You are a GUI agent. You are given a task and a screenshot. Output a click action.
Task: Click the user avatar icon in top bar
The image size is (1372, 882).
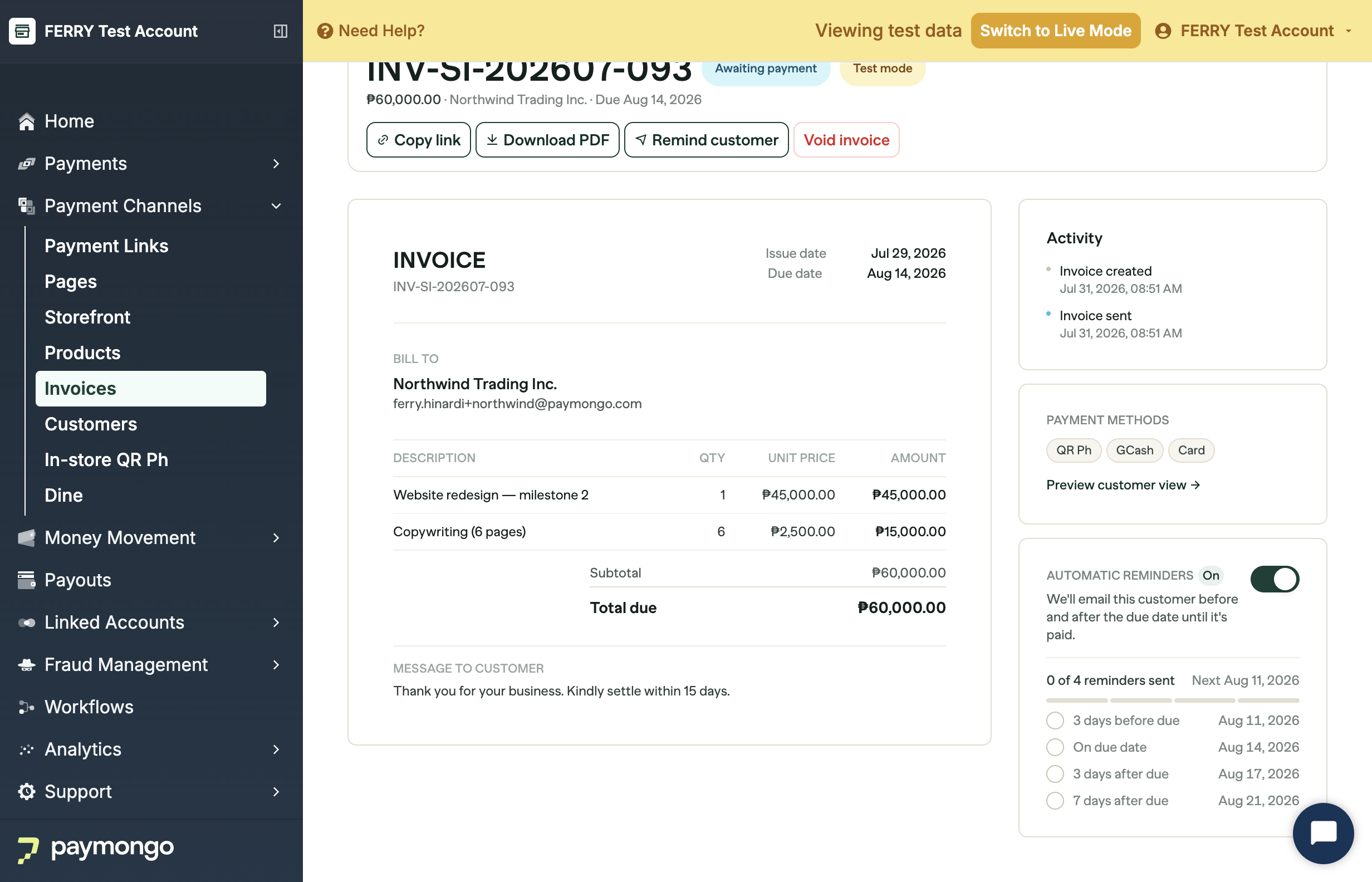(x=1163, y=31)
